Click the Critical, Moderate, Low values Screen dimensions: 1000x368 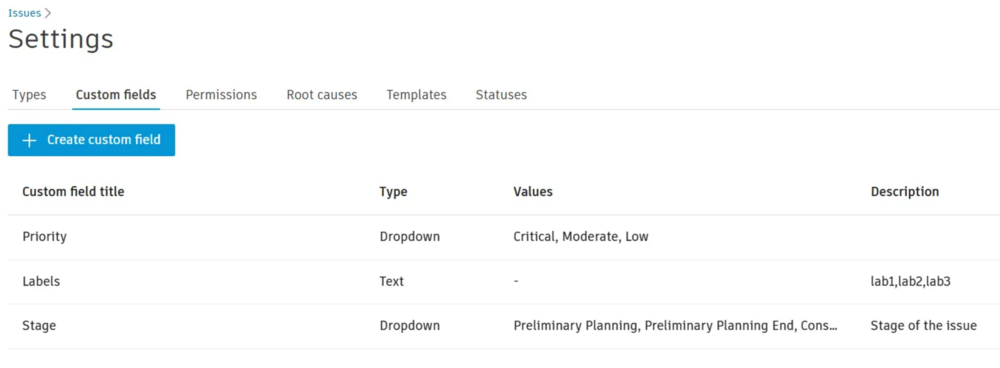tap(581, 237)
